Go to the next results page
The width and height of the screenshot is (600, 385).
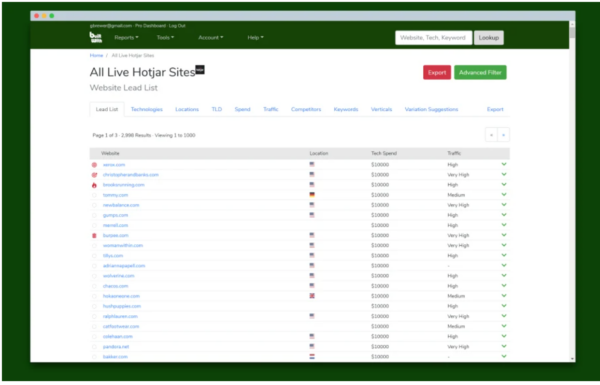(503, 135)
